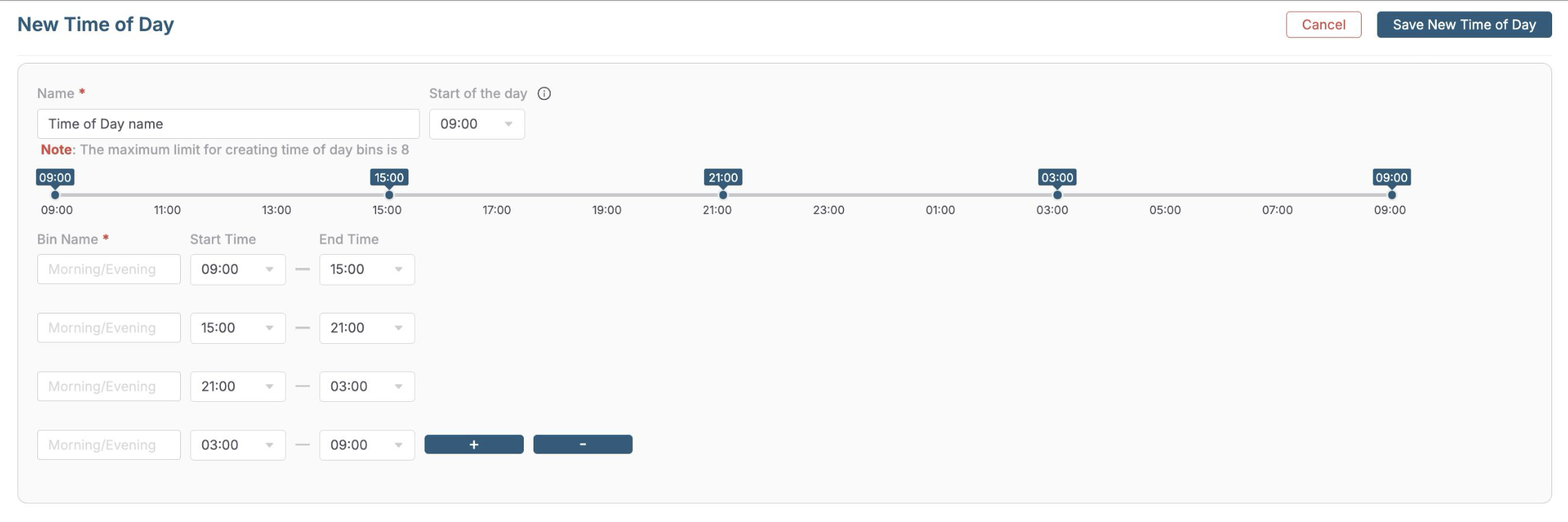This screenshot has height=522, width=1568.
Task: Click the 15:00 slider handle
Action: [389, 195]
